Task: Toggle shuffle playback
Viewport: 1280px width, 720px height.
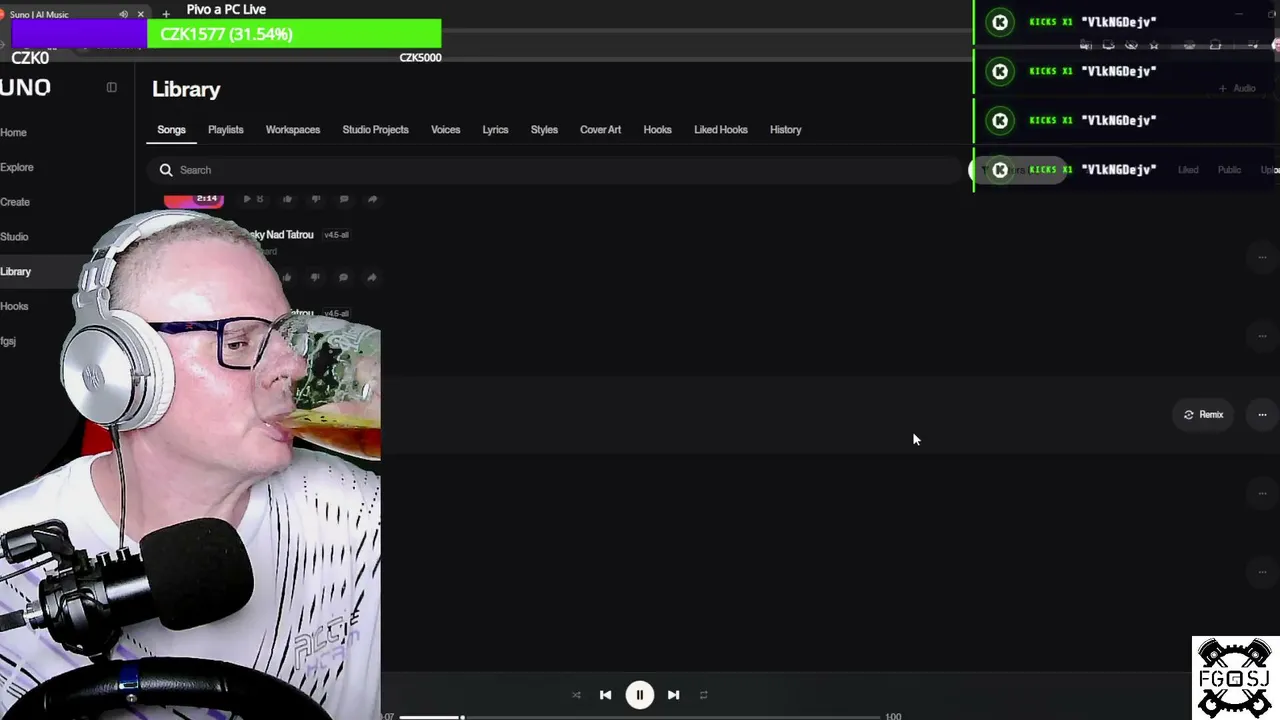Action: (576, 695)
